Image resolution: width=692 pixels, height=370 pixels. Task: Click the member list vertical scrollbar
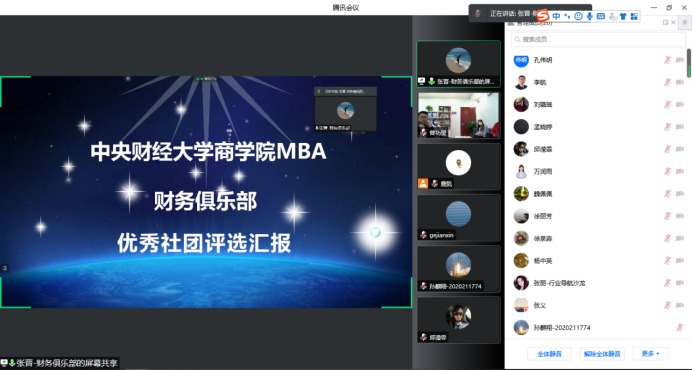tap(688, 63)
